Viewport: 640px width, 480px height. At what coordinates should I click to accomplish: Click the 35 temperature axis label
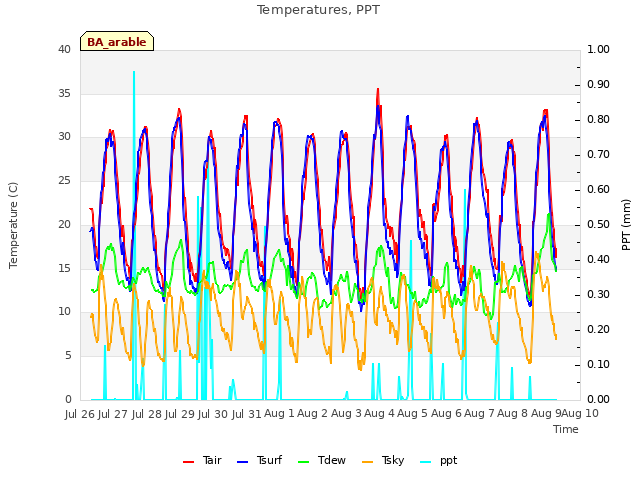coord(64,93)
